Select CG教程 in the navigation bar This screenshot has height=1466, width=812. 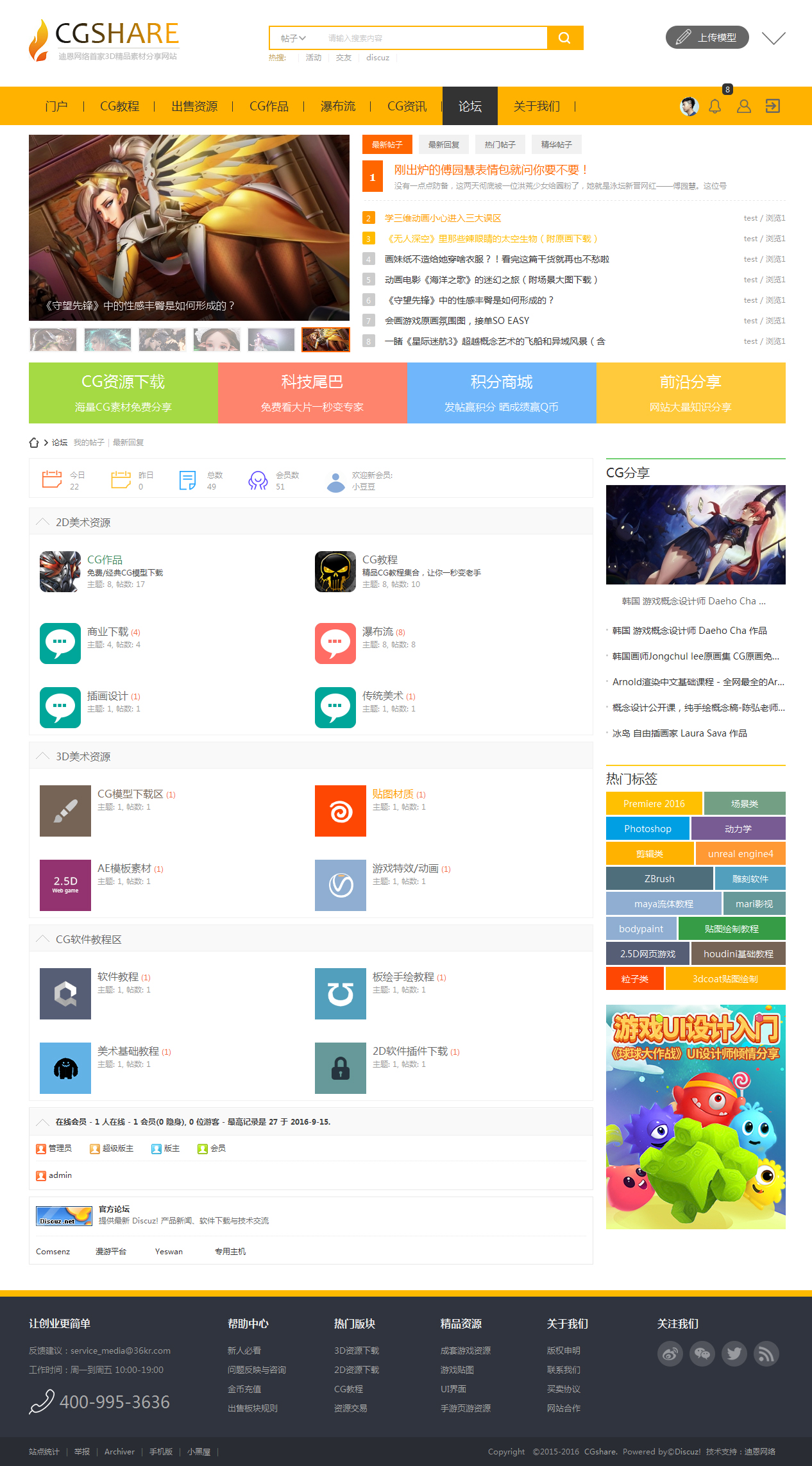tap(119, 106)
